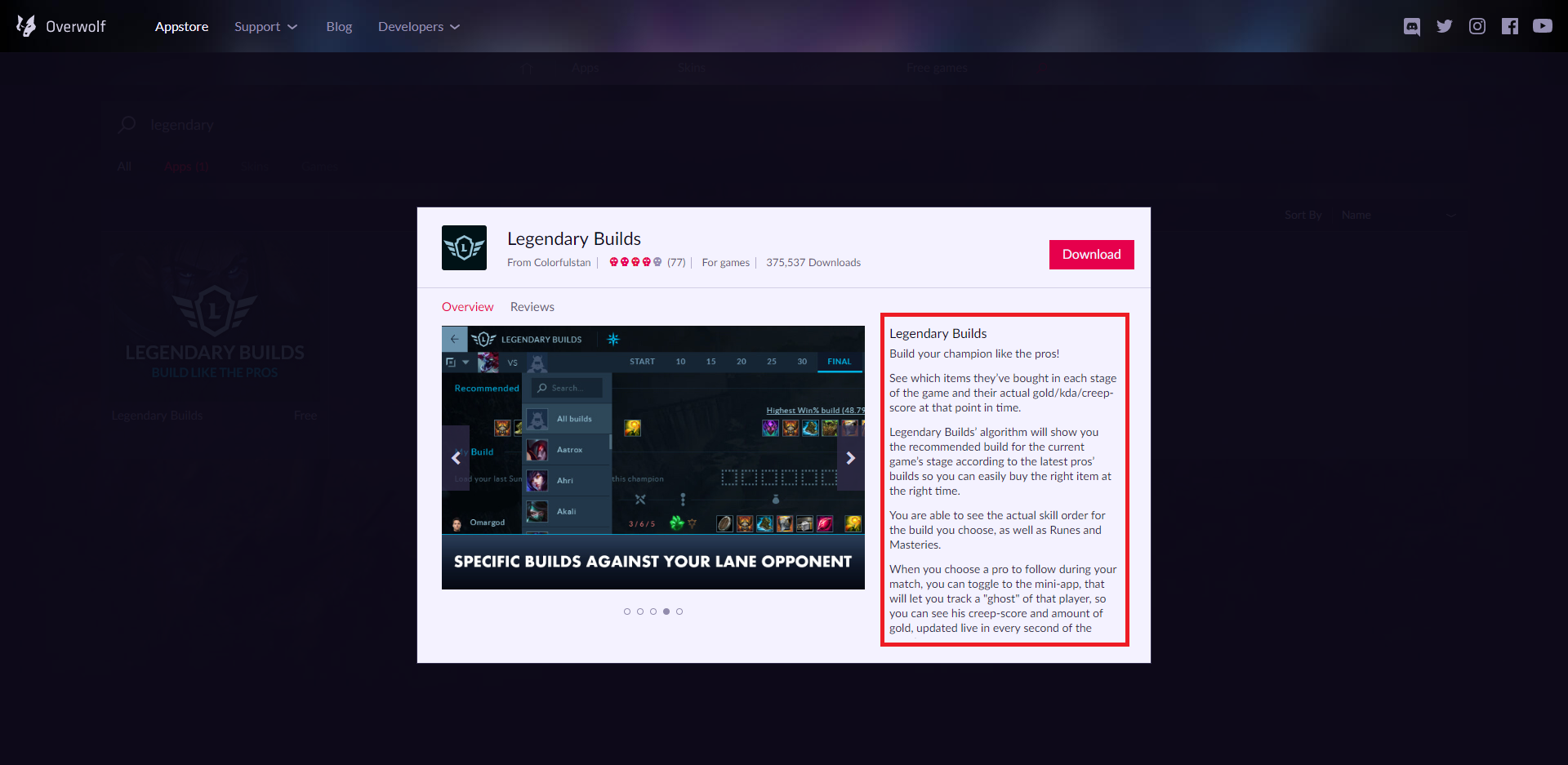This screenshot has width=1568, height=765.
Task: Click the Download button
Action: pyautogui.click(x=1092, y=255)
